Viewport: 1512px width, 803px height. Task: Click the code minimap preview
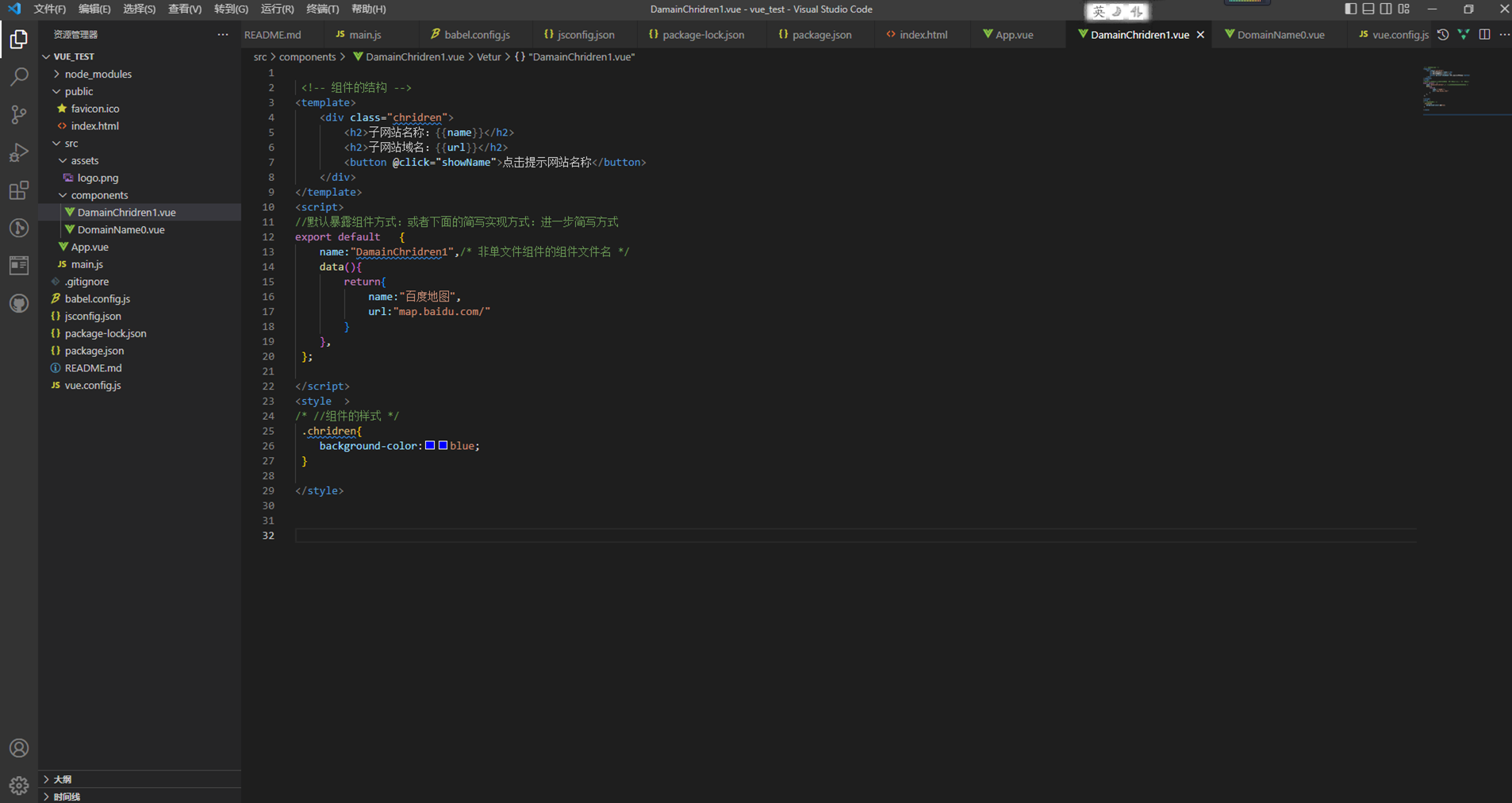point(1448,87)
